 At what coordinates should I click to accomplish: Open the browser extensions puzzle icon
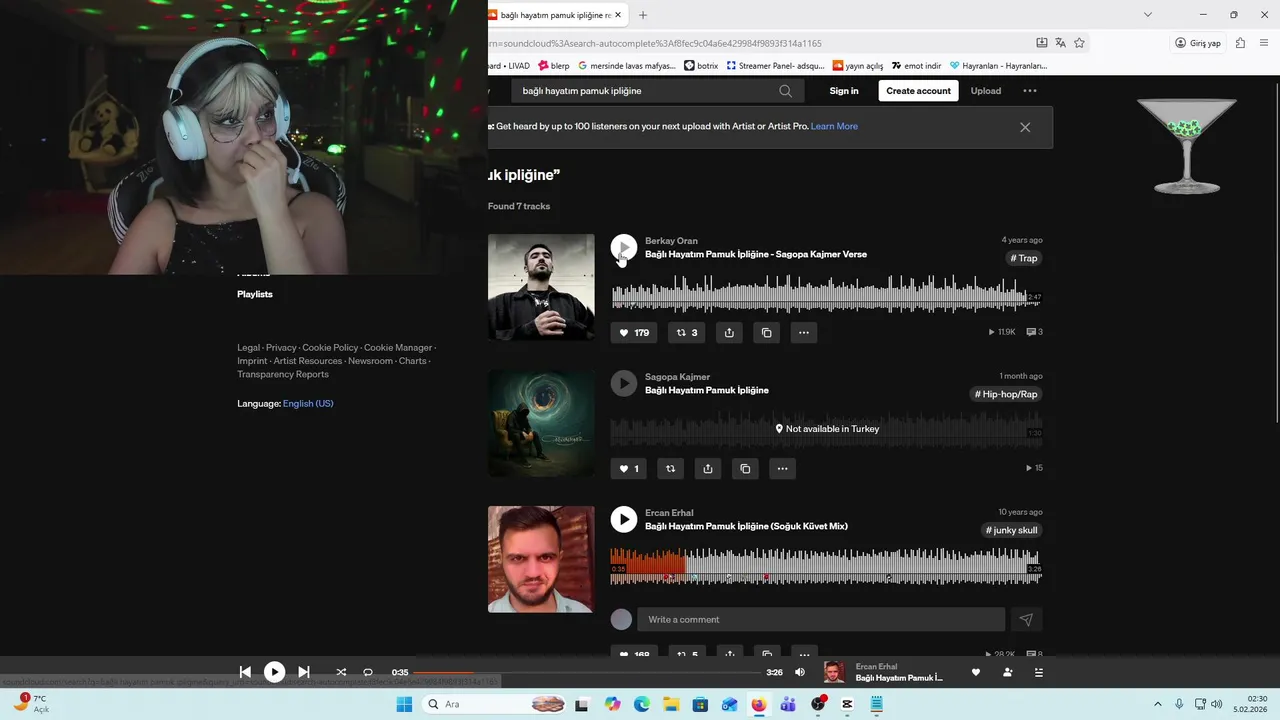1240,43
